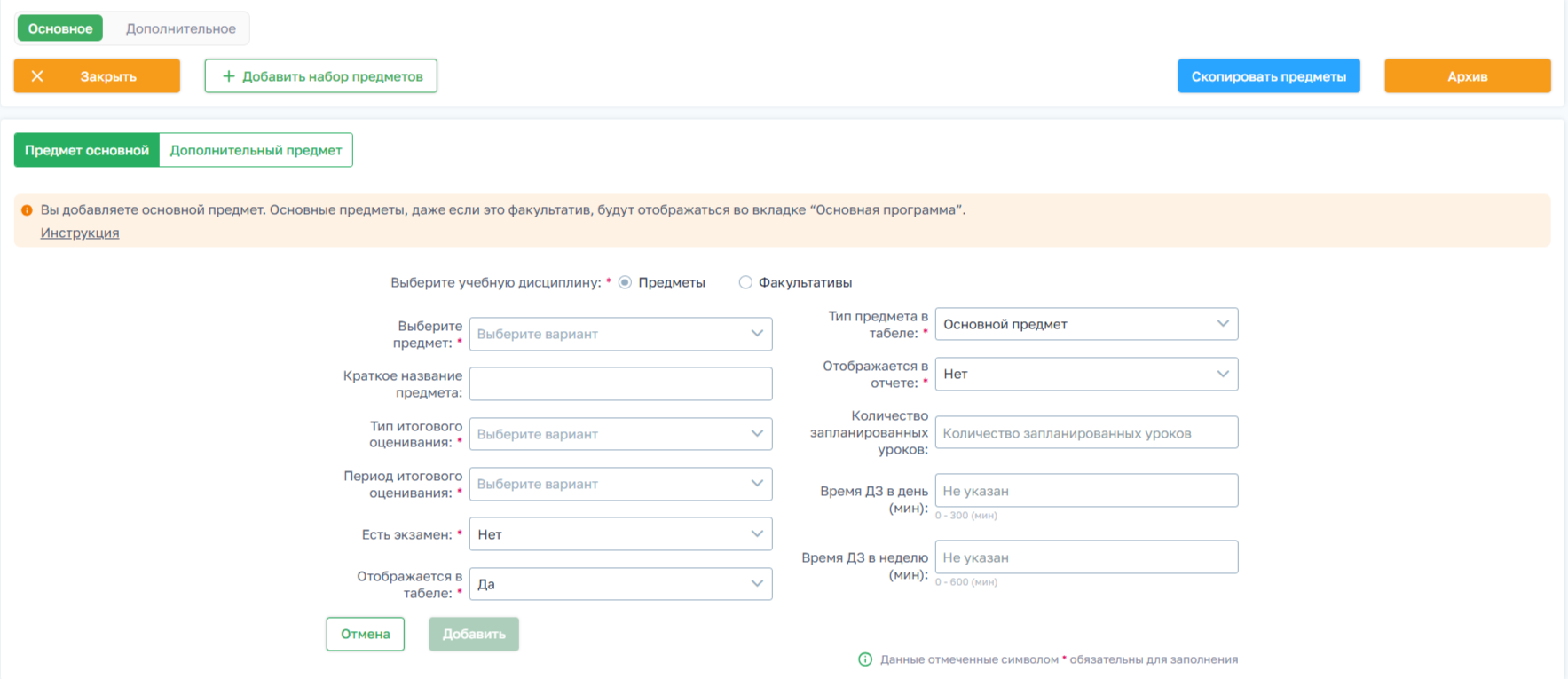1568x679 pixels.
Task: Click the X icon on Закрыть button
Action: pyautogui.click(x=37, y=76)
